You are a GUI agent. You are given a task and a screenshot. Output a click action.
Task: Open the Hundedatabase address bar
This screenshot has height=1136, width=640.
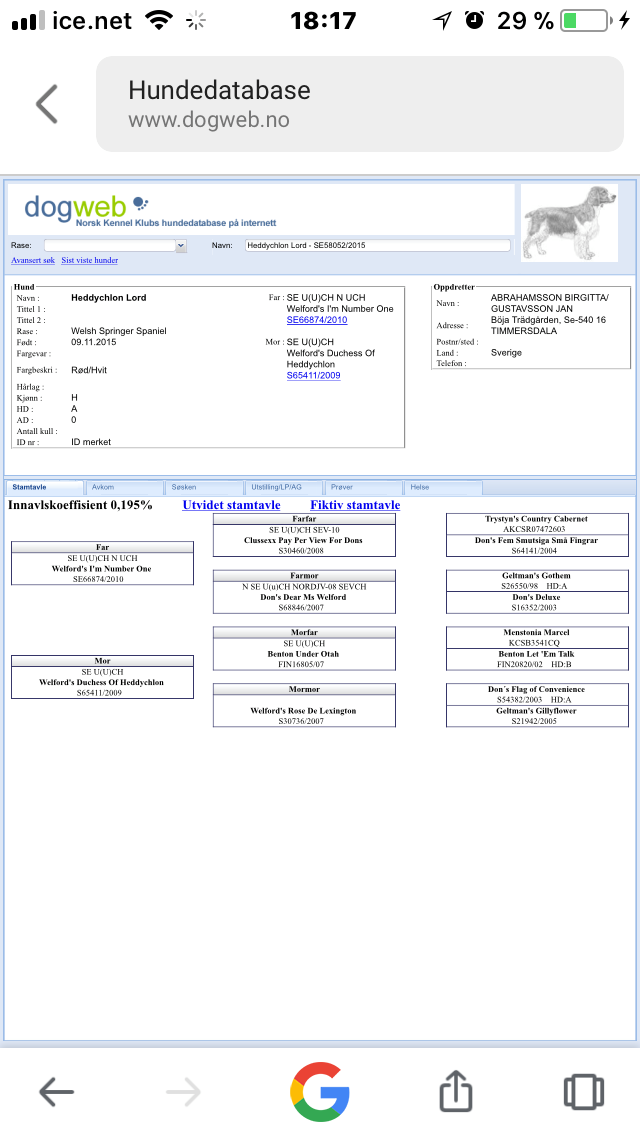pyautogui.click(x=360, y=104)
